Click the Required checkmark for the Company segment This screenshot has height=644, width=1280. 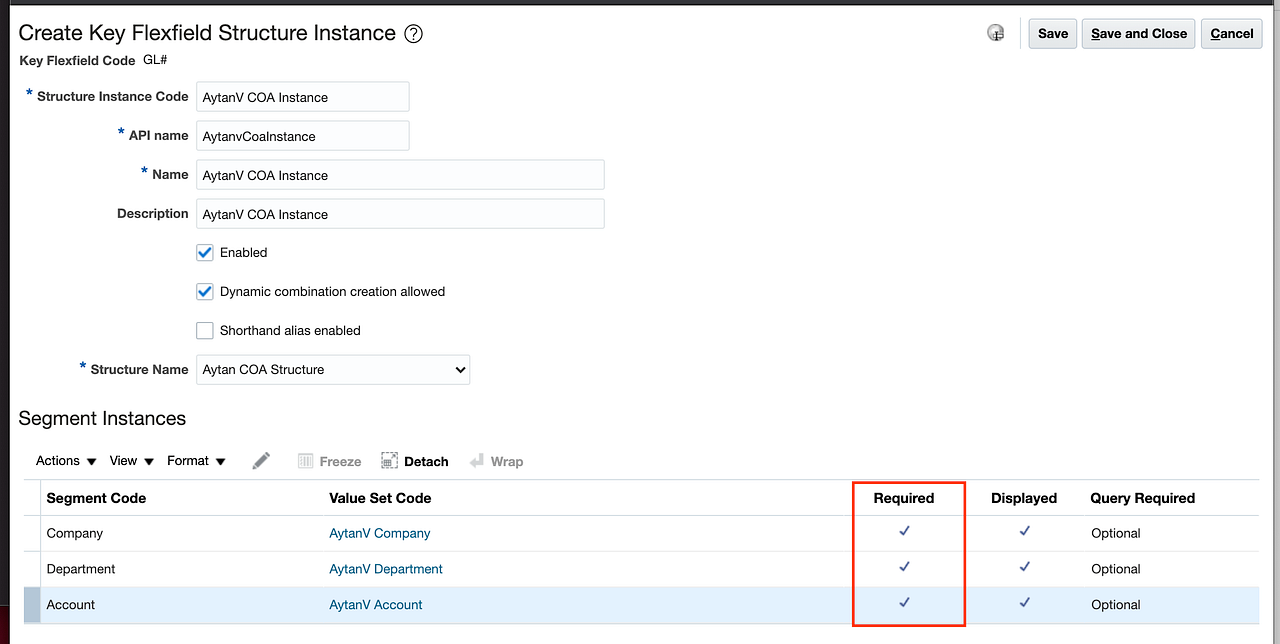(x=905, y=531)
